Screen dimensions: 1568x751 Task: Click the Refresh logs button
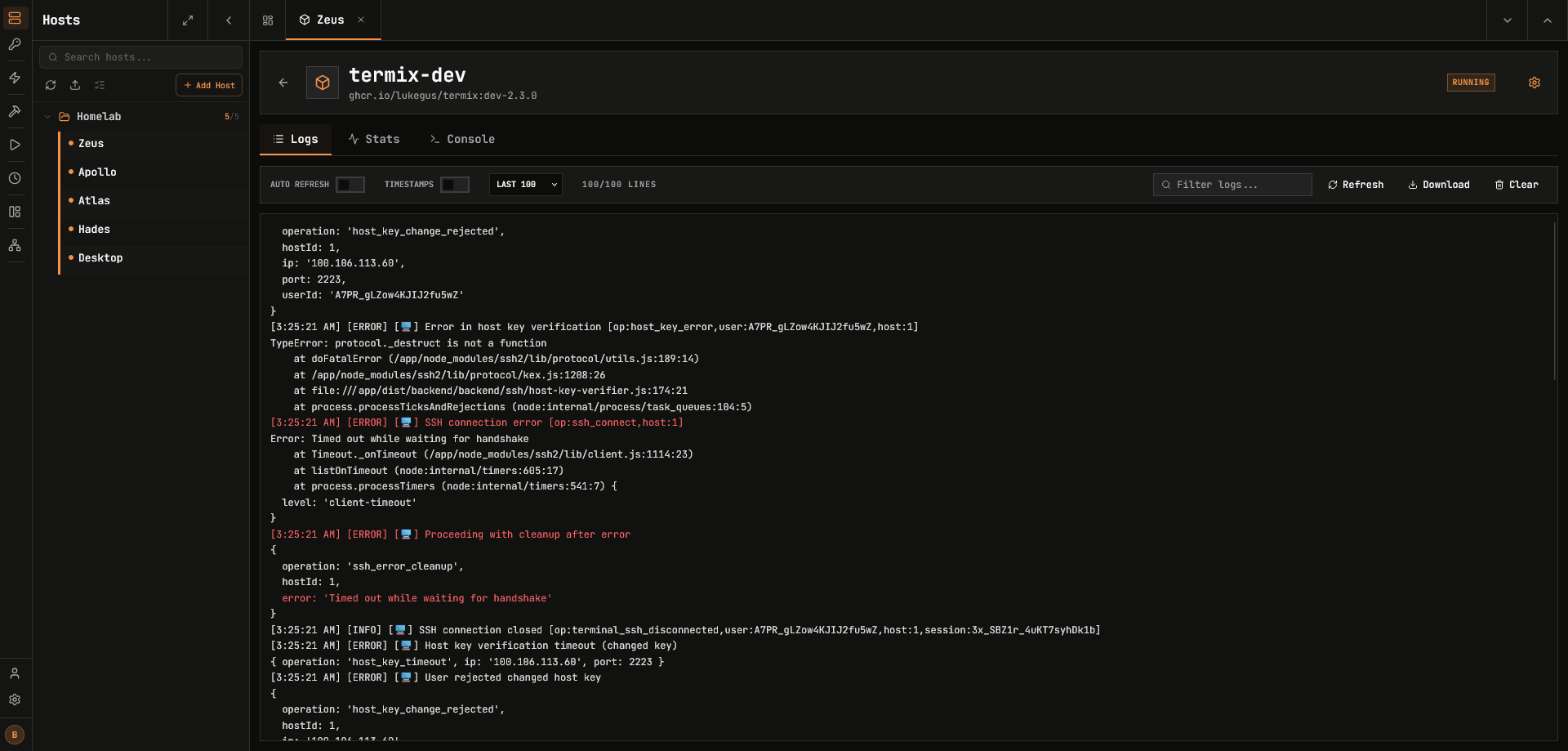1356,185
